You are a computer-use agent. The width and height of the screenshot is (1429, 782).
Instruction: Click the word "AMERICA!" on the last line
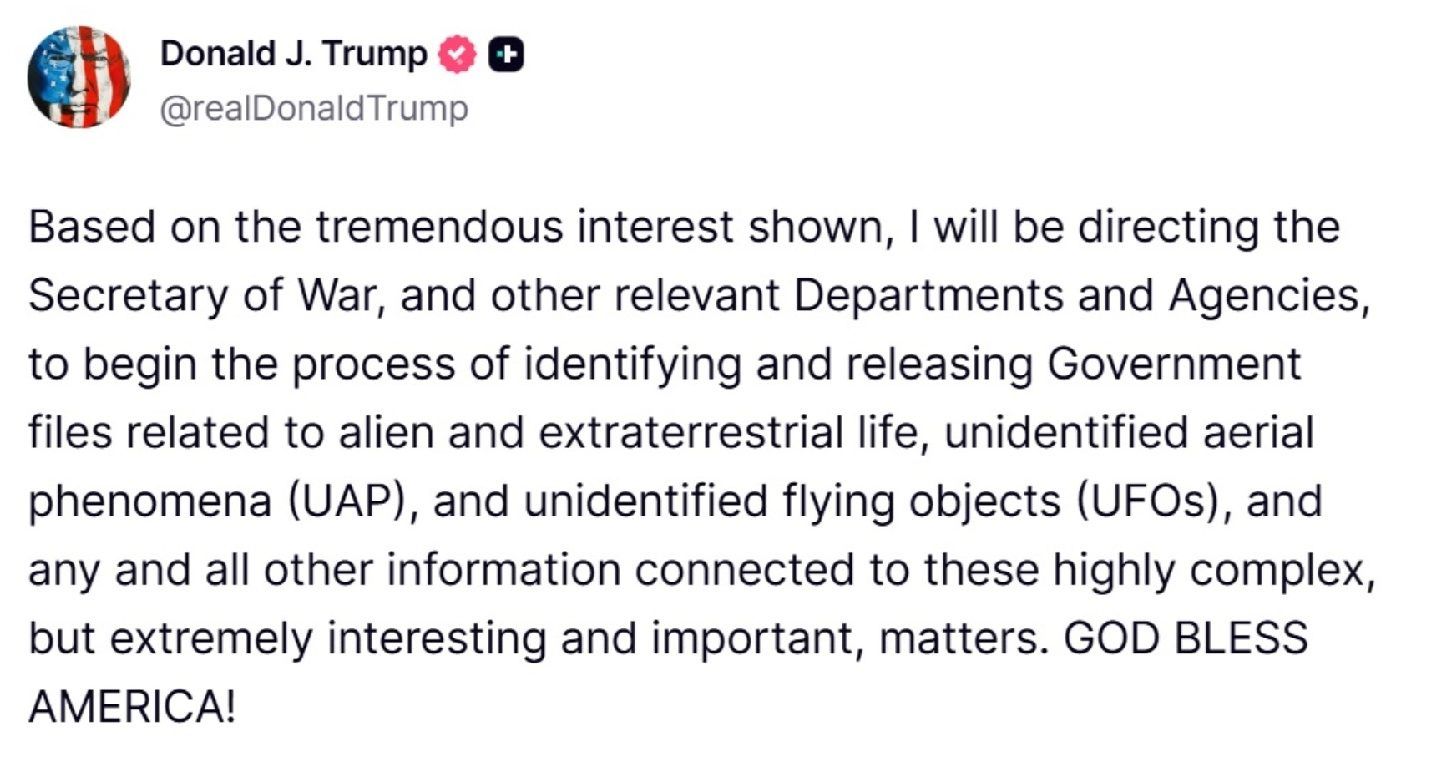[x=133, y=707]
